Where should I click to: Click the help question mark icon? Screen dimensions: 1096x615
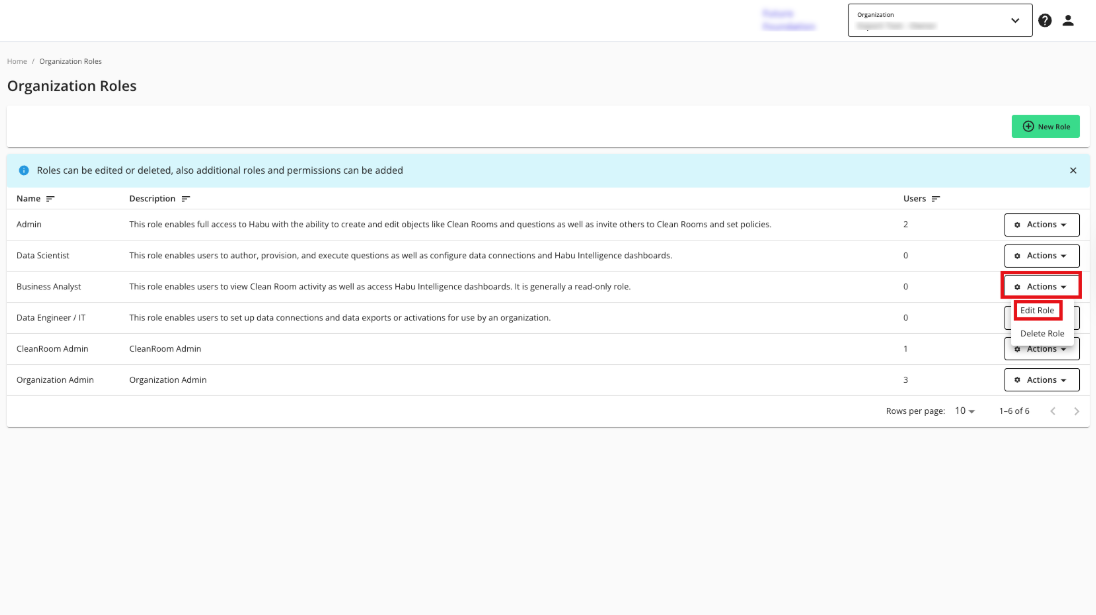(1045, 20)
